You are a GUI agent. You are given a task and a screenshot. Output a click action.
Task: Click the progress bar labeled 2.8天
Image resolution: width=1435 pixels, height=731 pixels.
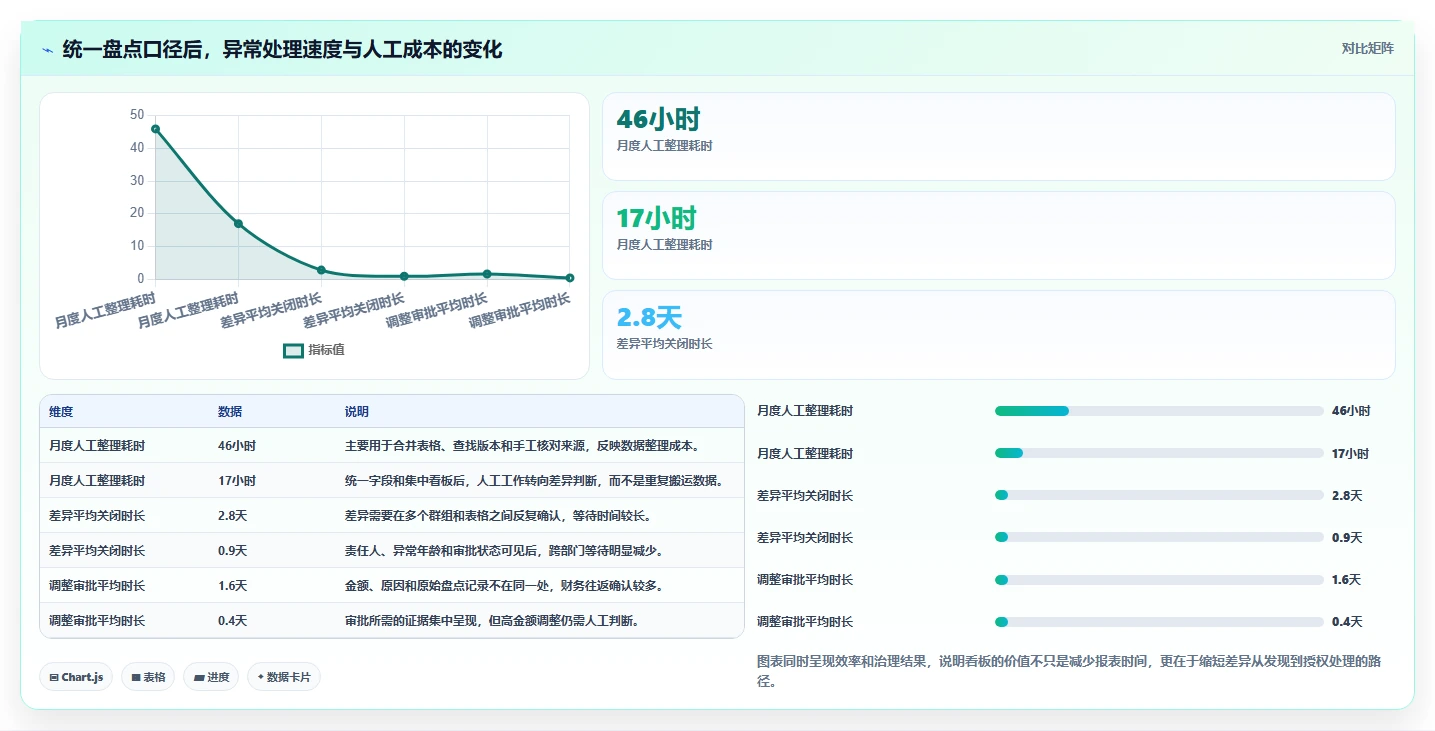point(1159,495)
